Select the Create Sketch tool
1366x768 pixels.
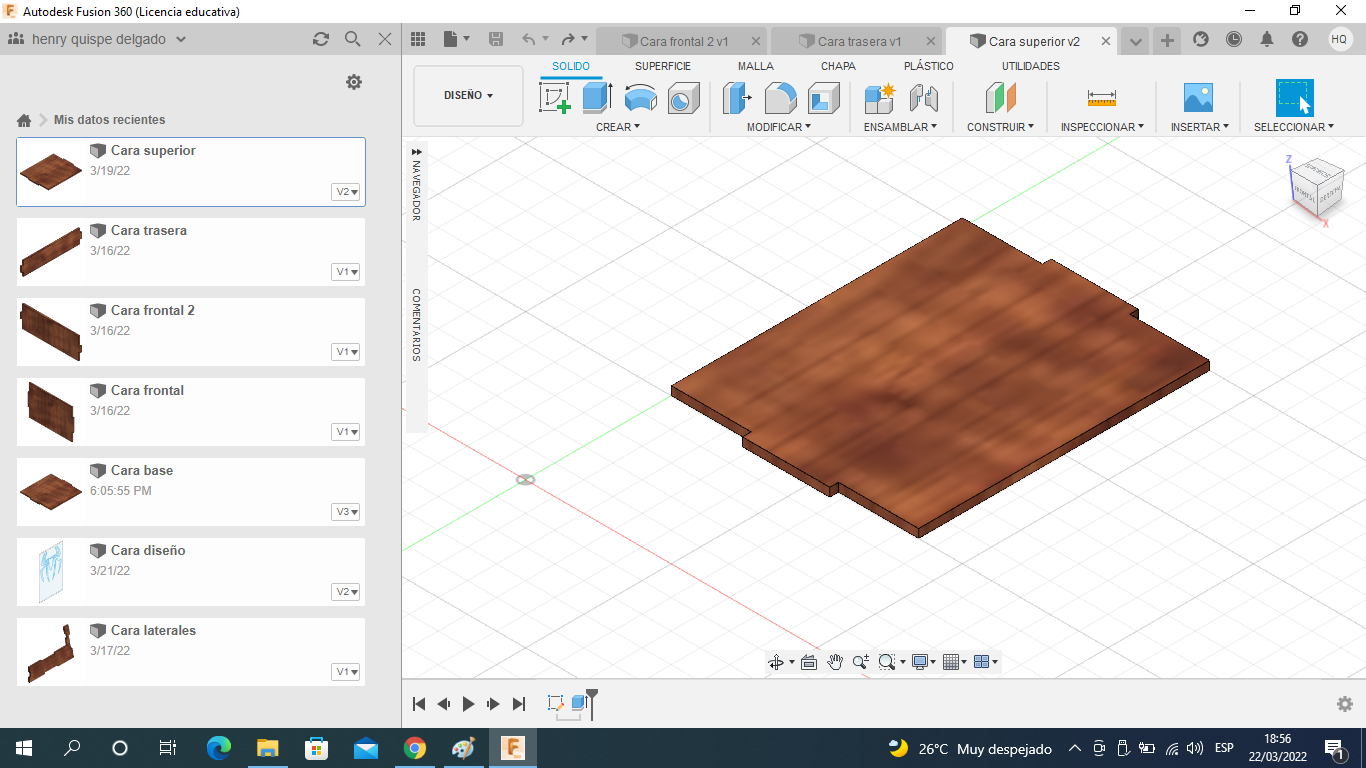(x=555, y=98)
